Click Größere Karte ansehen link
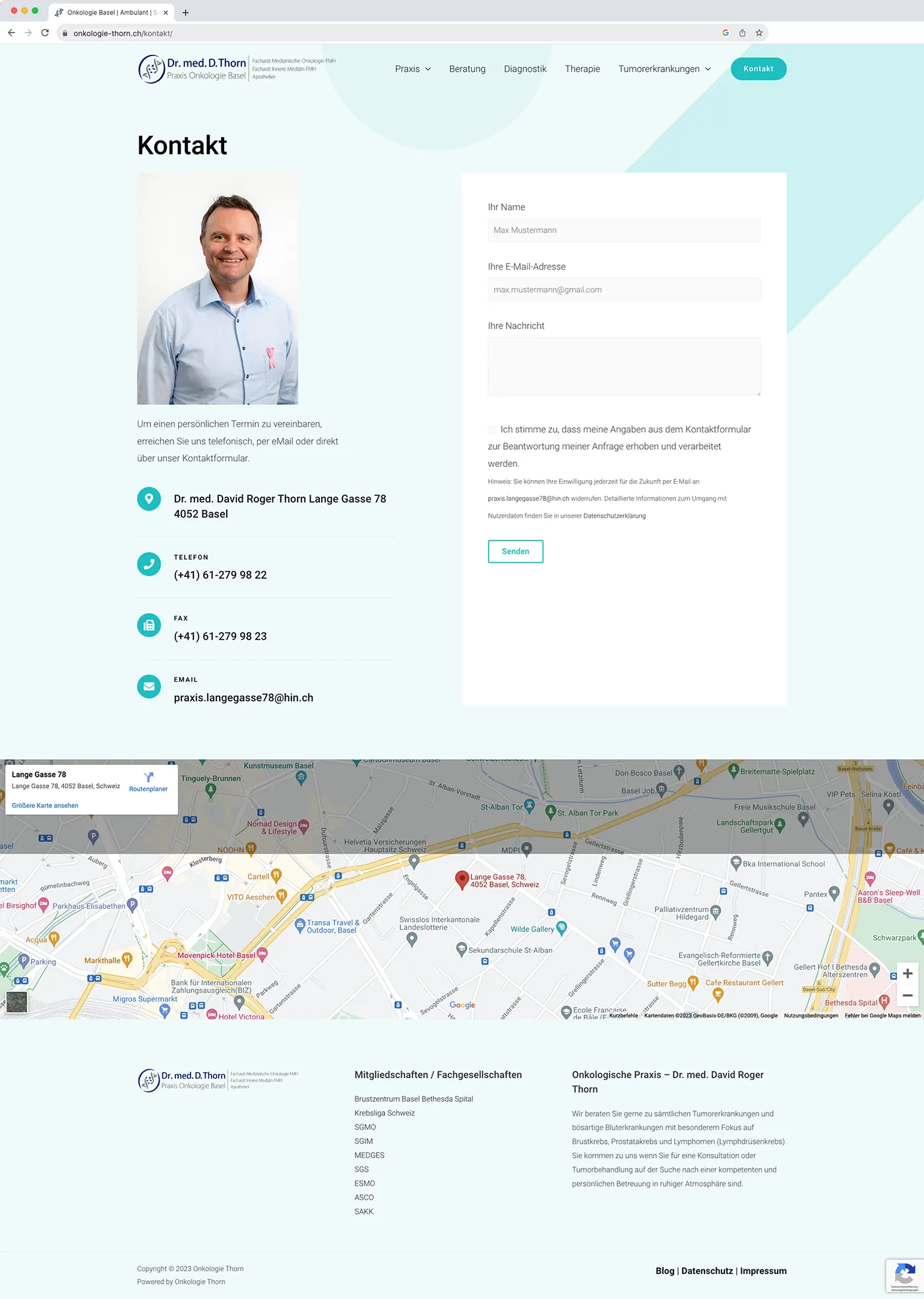 pyautogui.click(x=45, y=806)
